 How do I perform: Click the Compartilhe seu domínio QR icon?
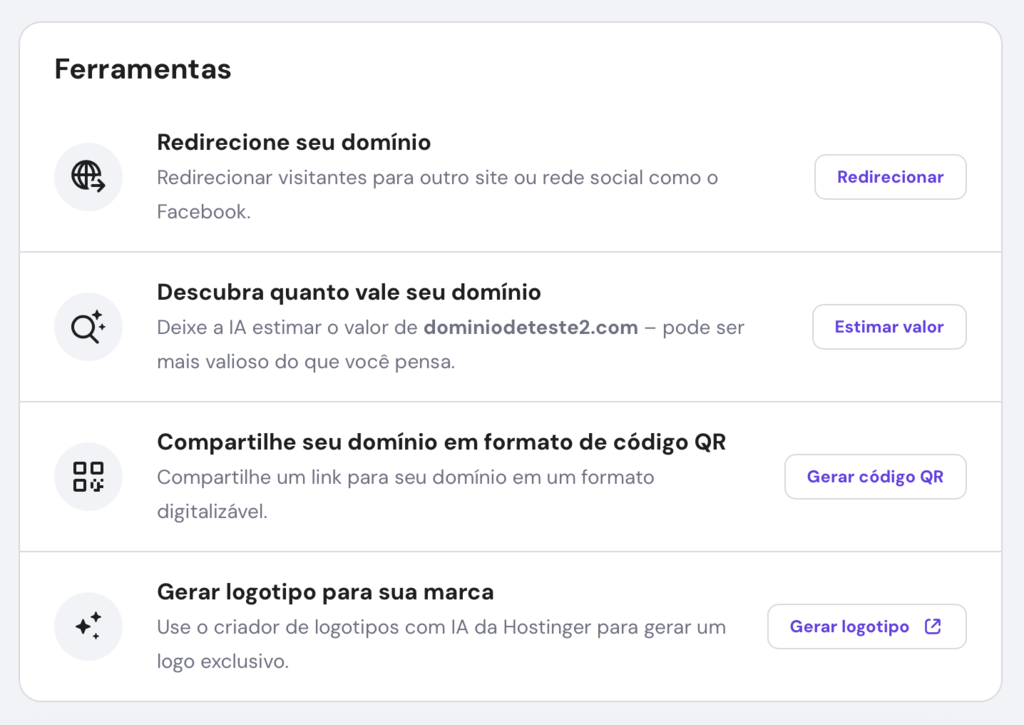pyautogui.click(x=88, y=477)
